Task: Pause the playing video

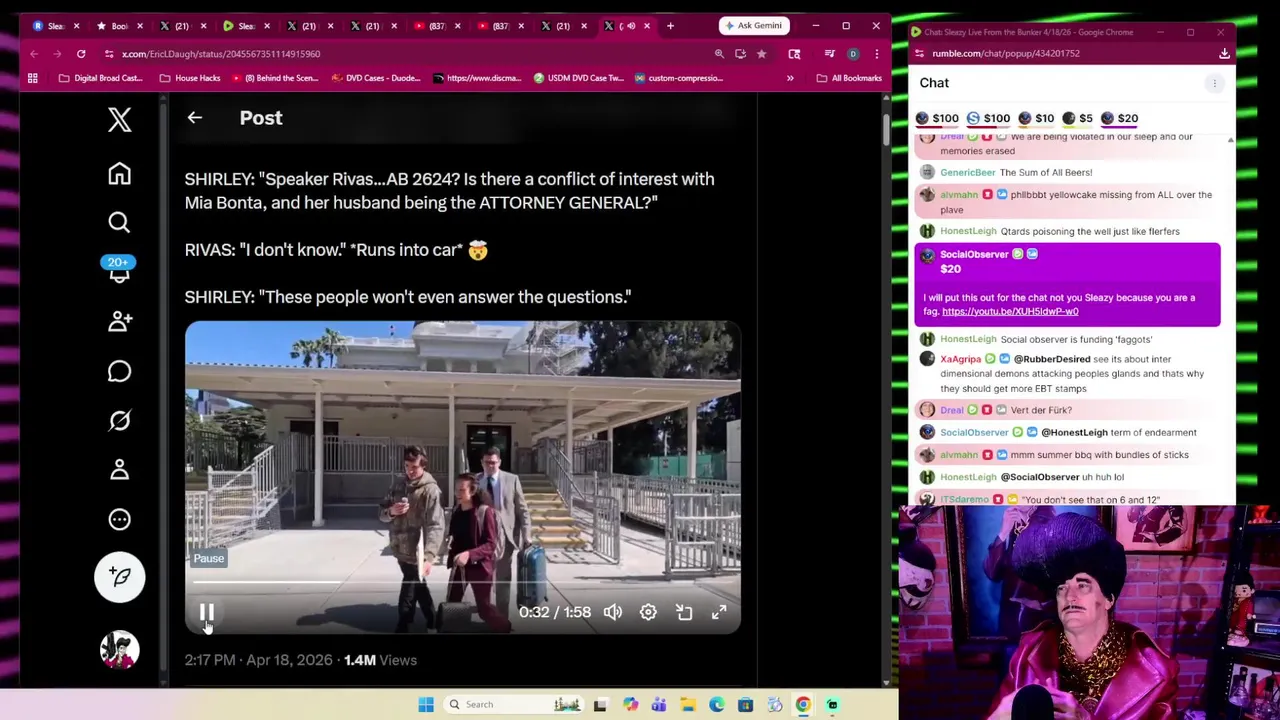Action: pyautogui.click(x=206, y=612)
